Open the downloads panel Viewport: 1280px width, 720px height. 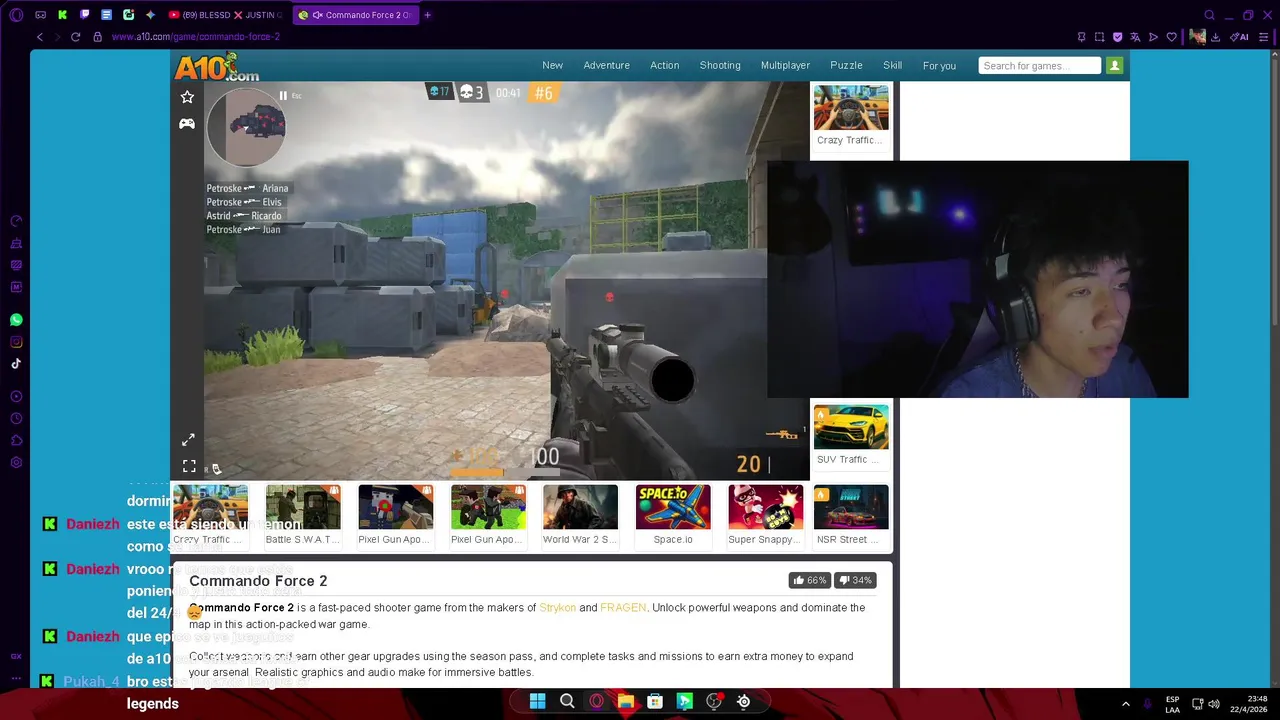tap(1215, 37)
